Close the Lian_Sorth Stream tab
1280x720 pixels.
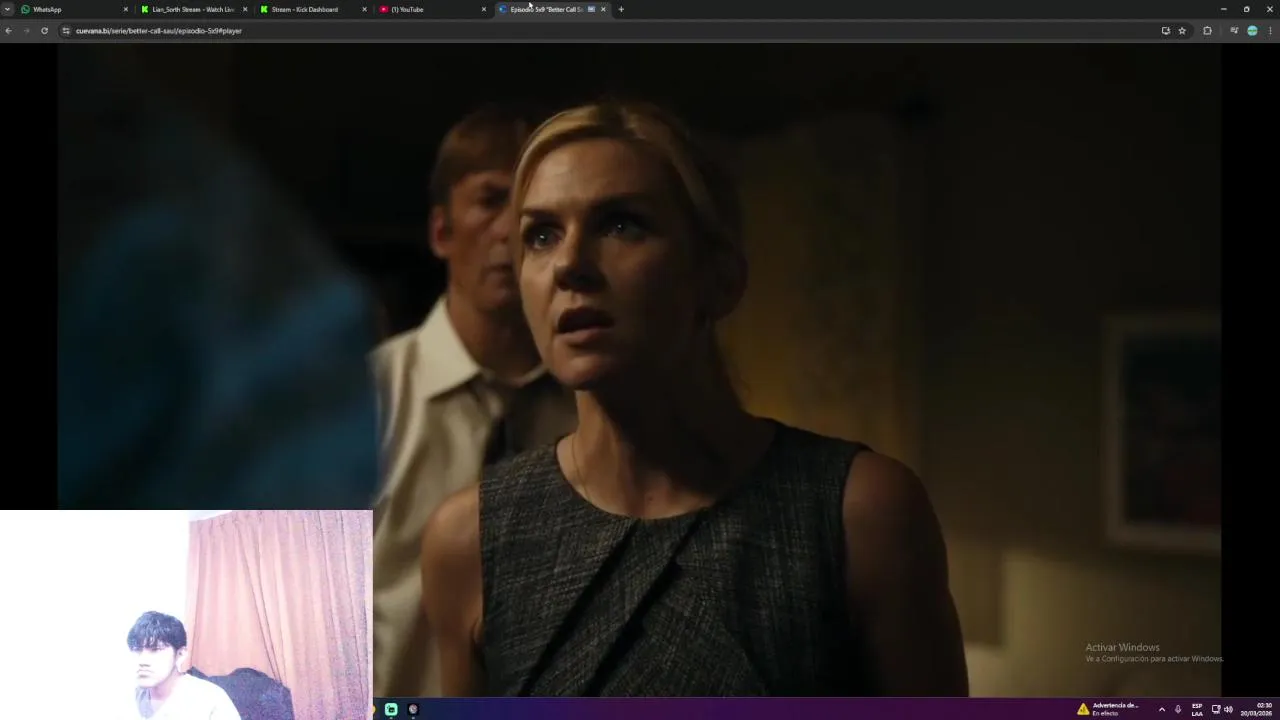[245, 9]
